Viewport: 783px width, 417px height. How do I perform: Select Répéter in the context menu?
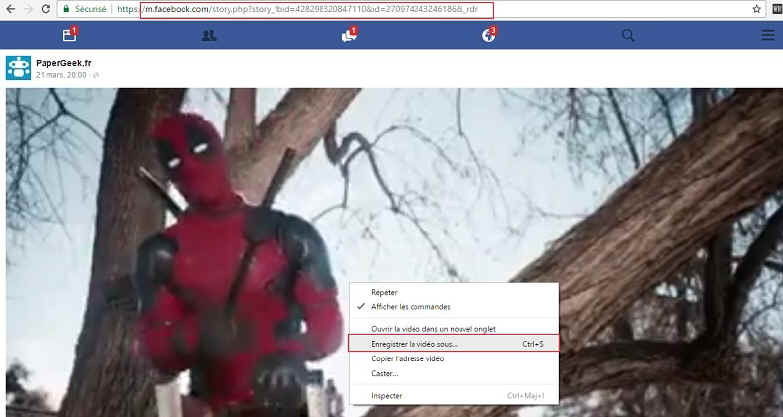[x=454, y=292]
